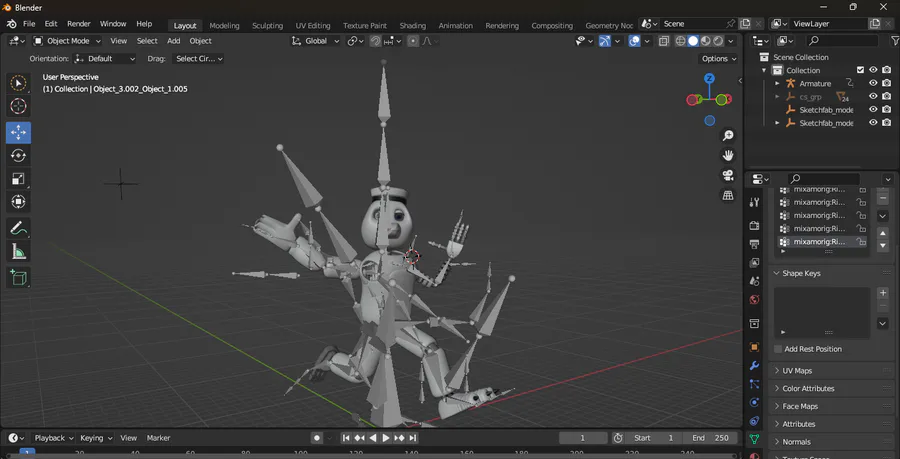Select the 3D Cursor tool
This screenshot has height=459, width=900.
tap(18, 106)
